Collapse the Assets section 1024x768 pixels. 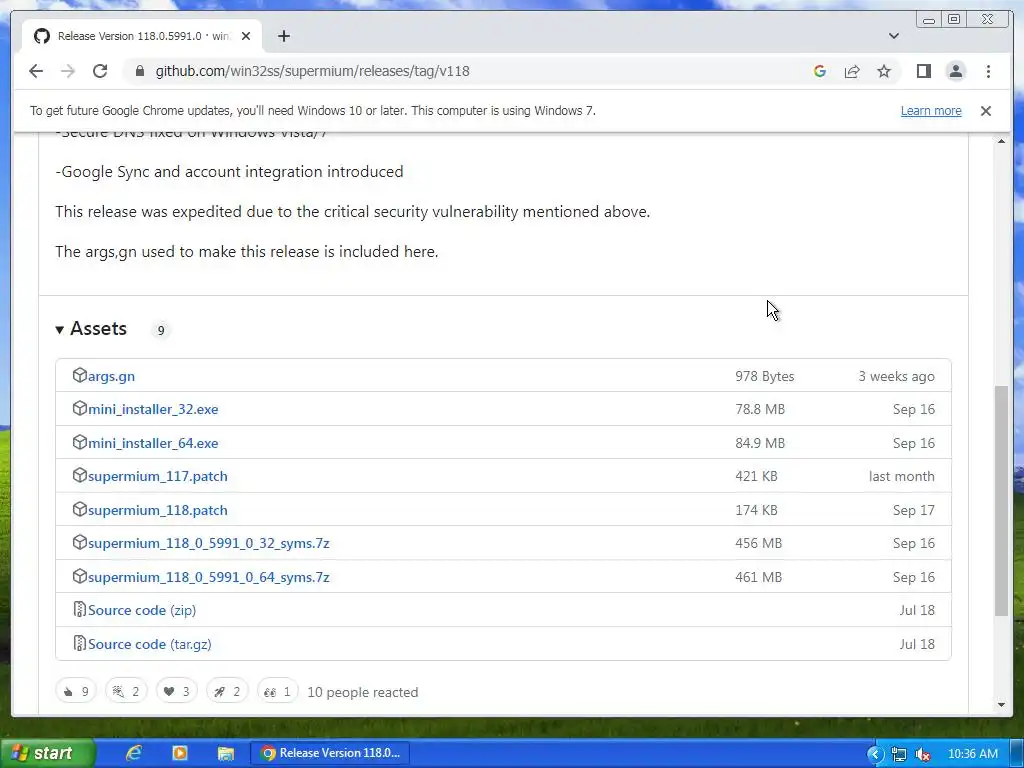[91, 328]
